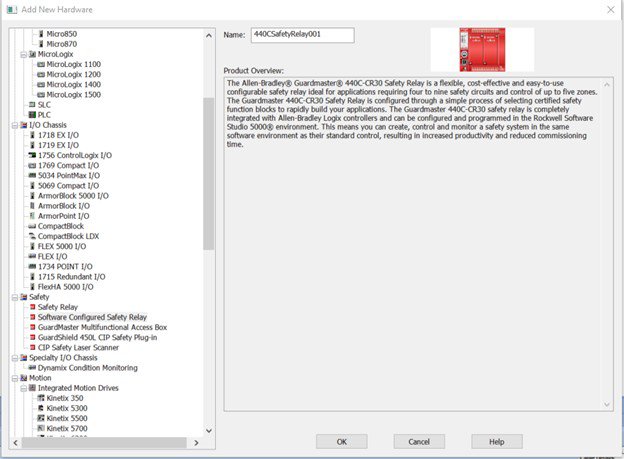Screen dimensions: 624x459
Task: Click the 1718 EX I/O icon
Action: (x=33, y=135)
